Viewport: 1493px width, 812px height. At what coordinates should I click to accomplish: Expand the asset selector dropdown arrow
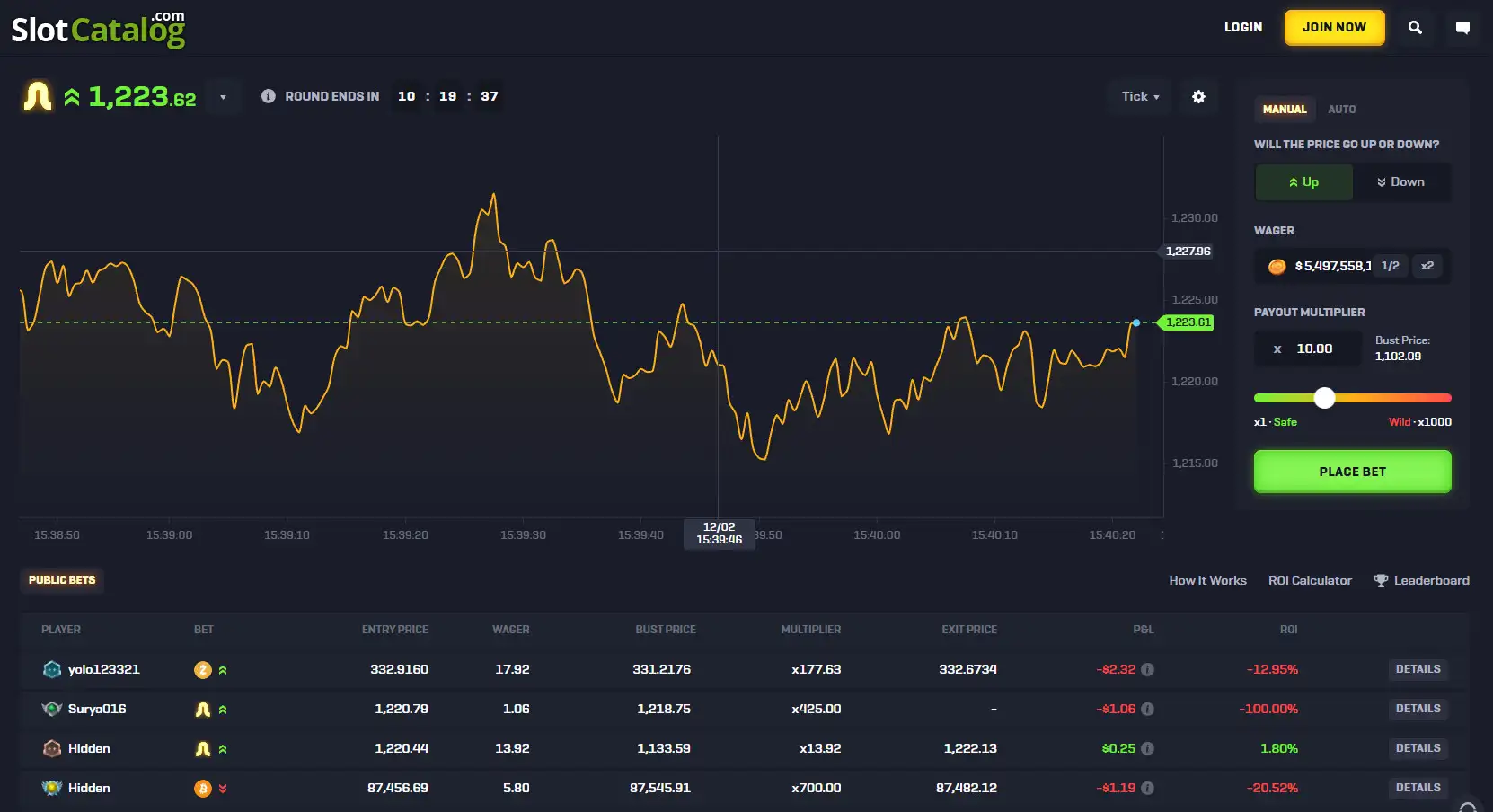[223, 97]
